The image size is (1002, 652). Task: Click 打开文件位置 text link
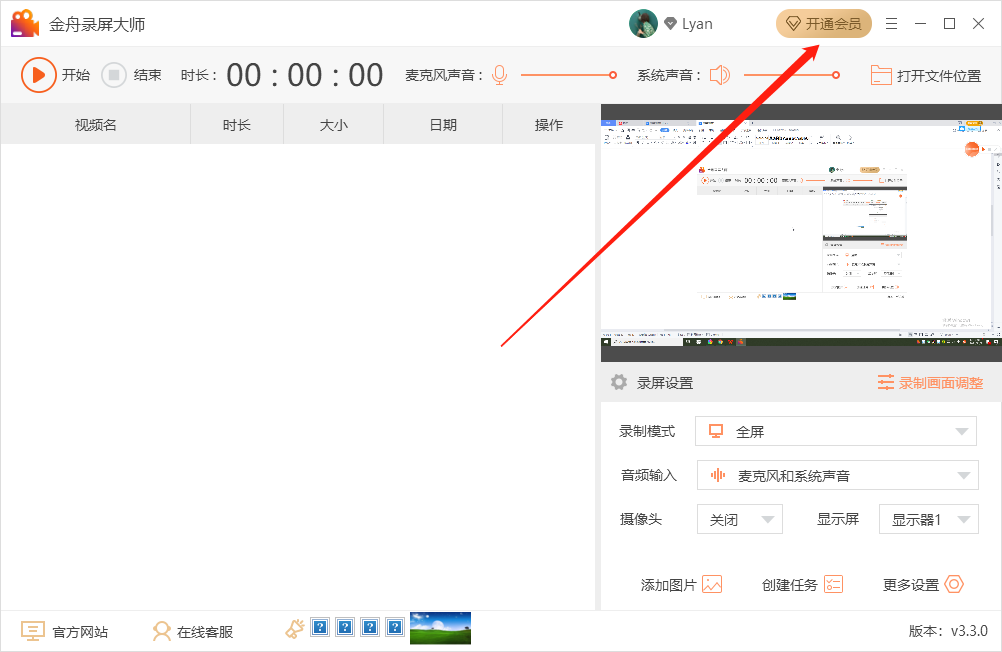point(939,75)
